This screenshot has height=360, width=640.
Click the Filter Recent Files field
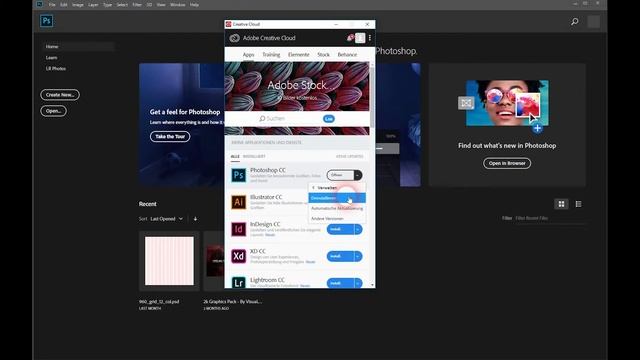(x=550, y=218)
